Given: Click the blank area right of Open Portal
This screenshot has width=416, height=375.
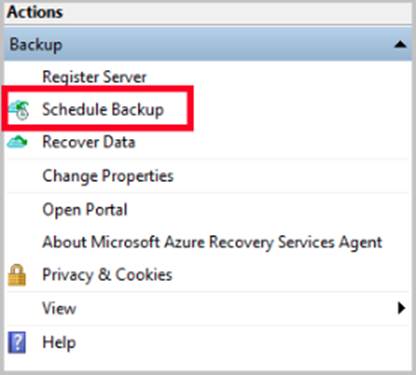Looking at the screenshot, I should 268,210.
